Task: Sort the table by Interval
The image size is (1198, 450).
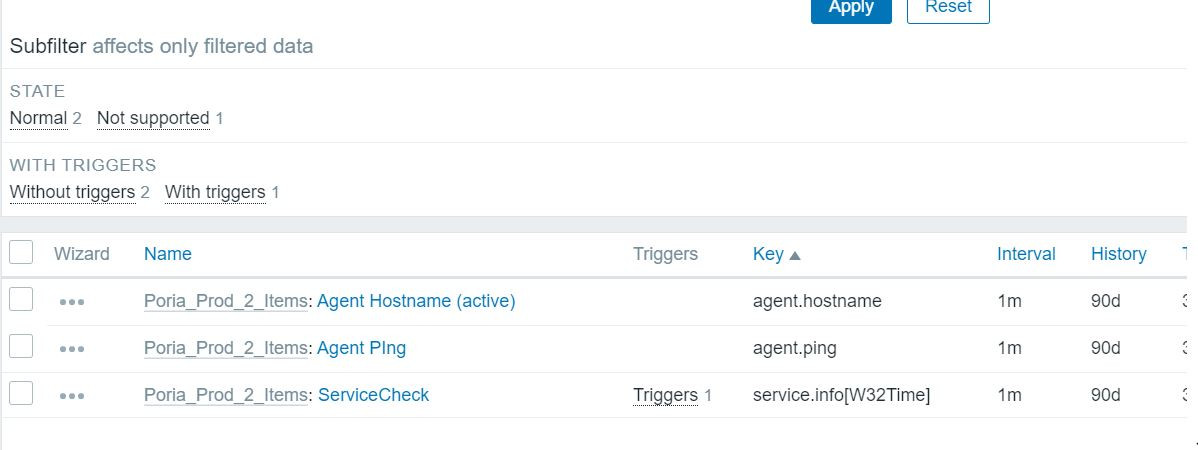Action: 1026,254
